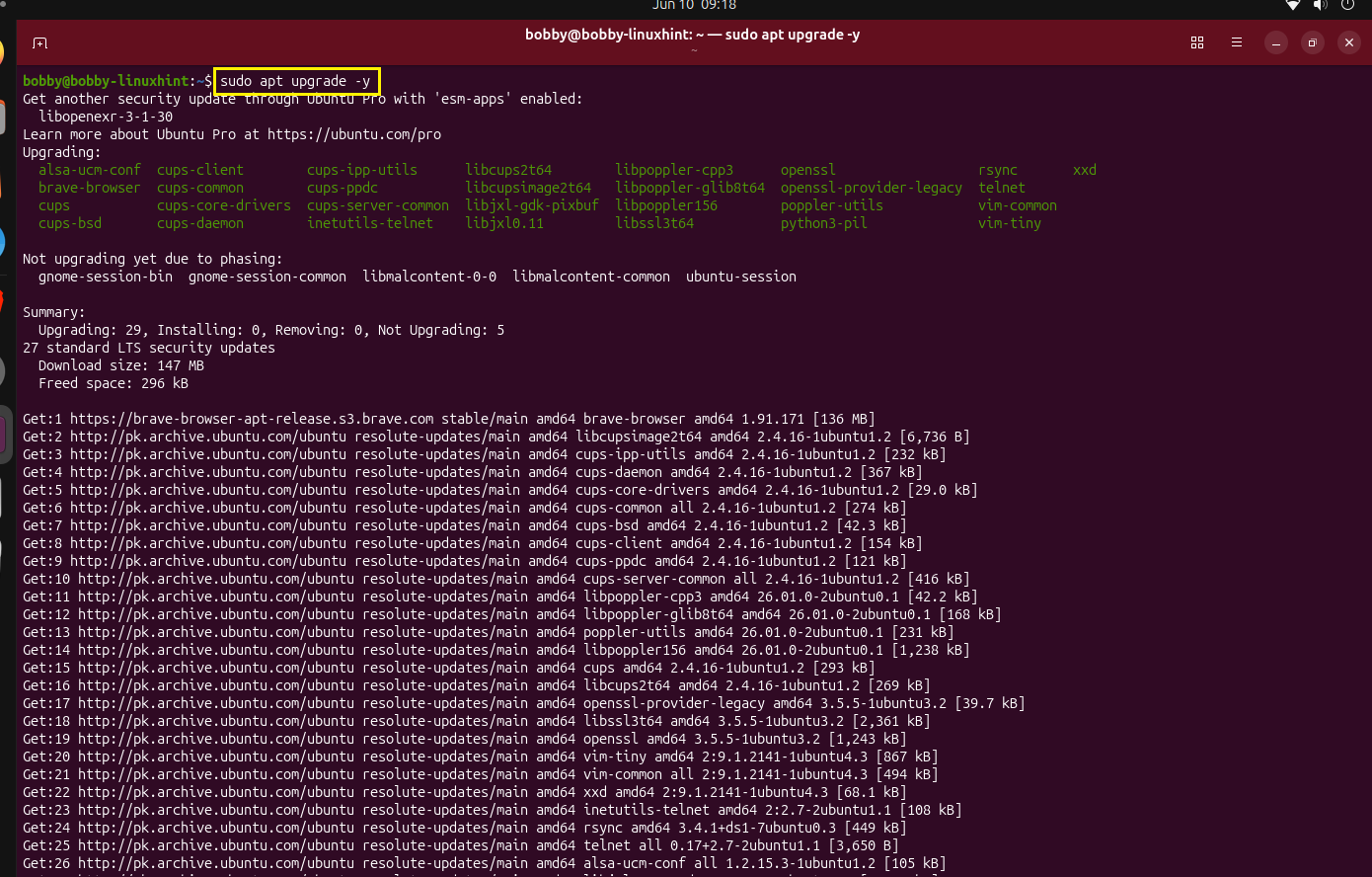
Task: Click the Get:2 libcupsimage2t64 line
Action: point(496,437)
